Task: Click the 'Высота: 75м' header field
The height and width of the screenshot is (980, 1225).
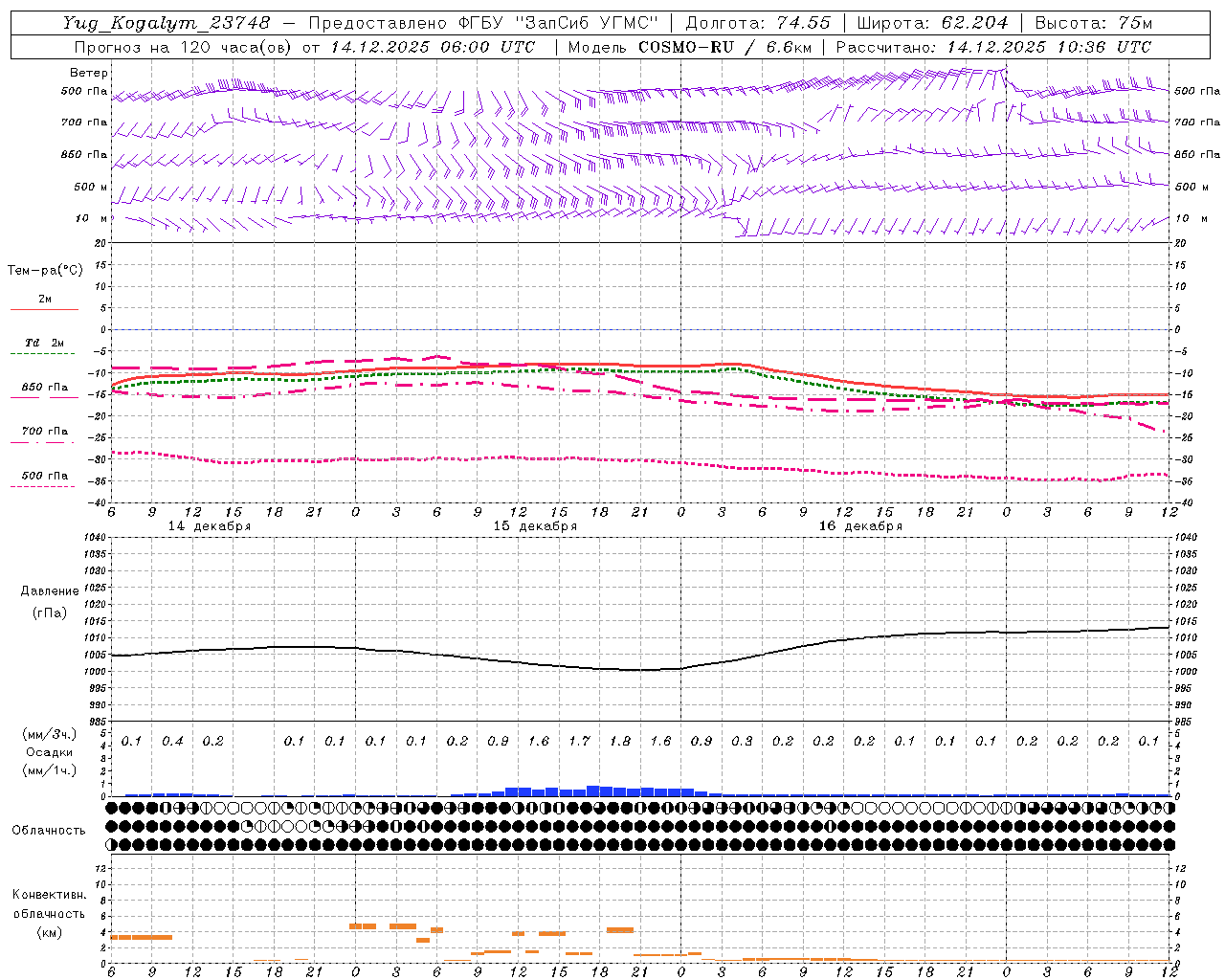Action: 1093,23
